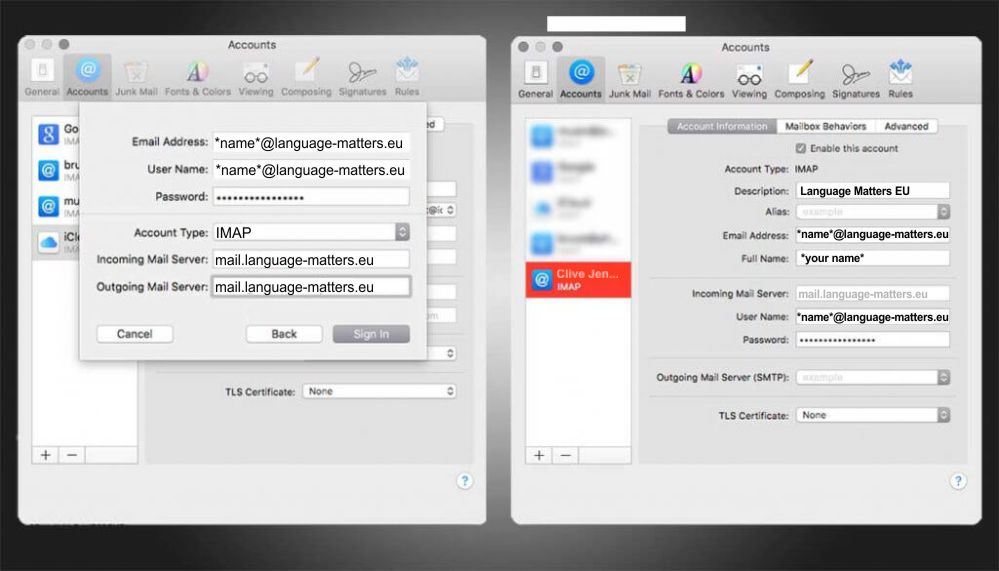The height and width of the screenshot is (571, 999).
Task: Expand the Account Type IMAP dropdown
Action: 402,232
